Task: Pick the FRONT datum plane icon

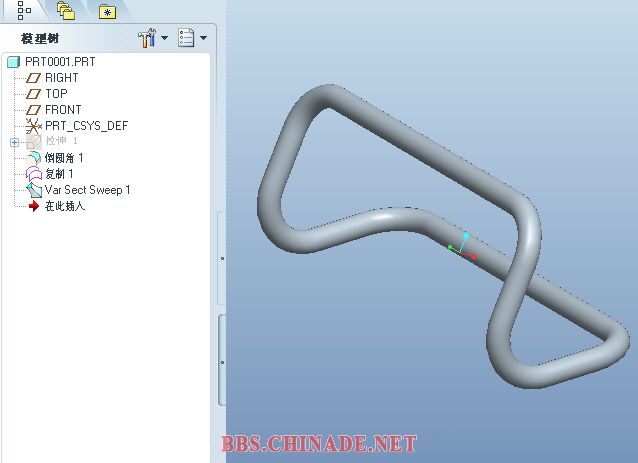Action: [33, 110]
